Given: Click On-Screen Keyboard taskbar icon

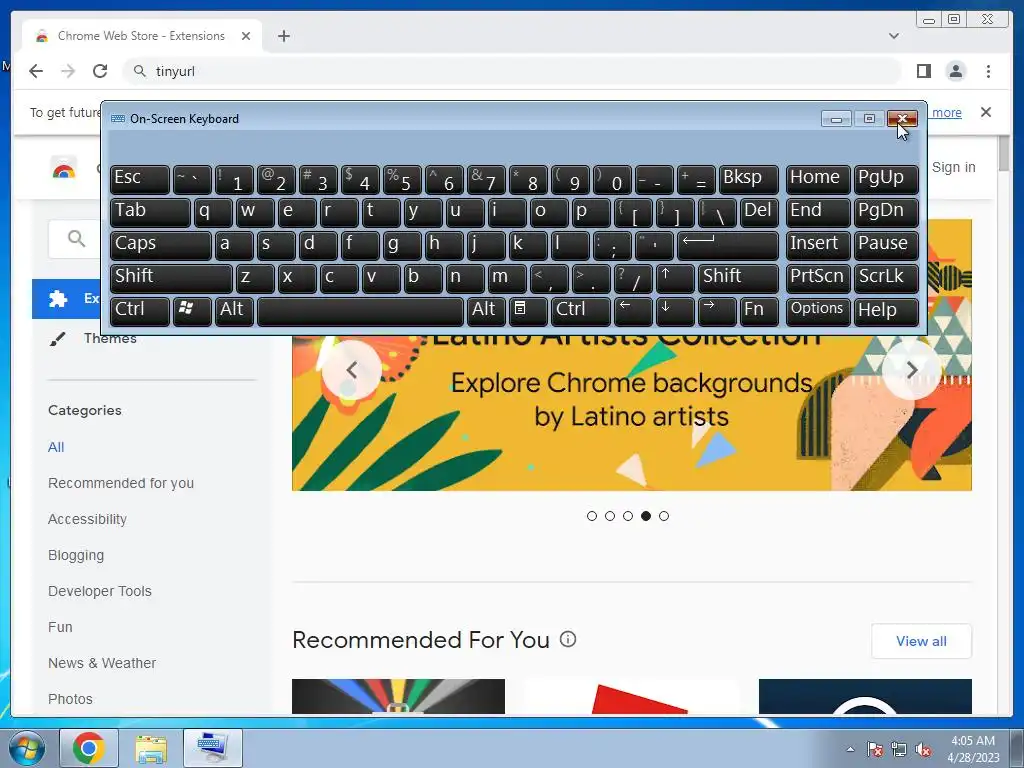Looking at the screenshot, I should coord(212,748).
